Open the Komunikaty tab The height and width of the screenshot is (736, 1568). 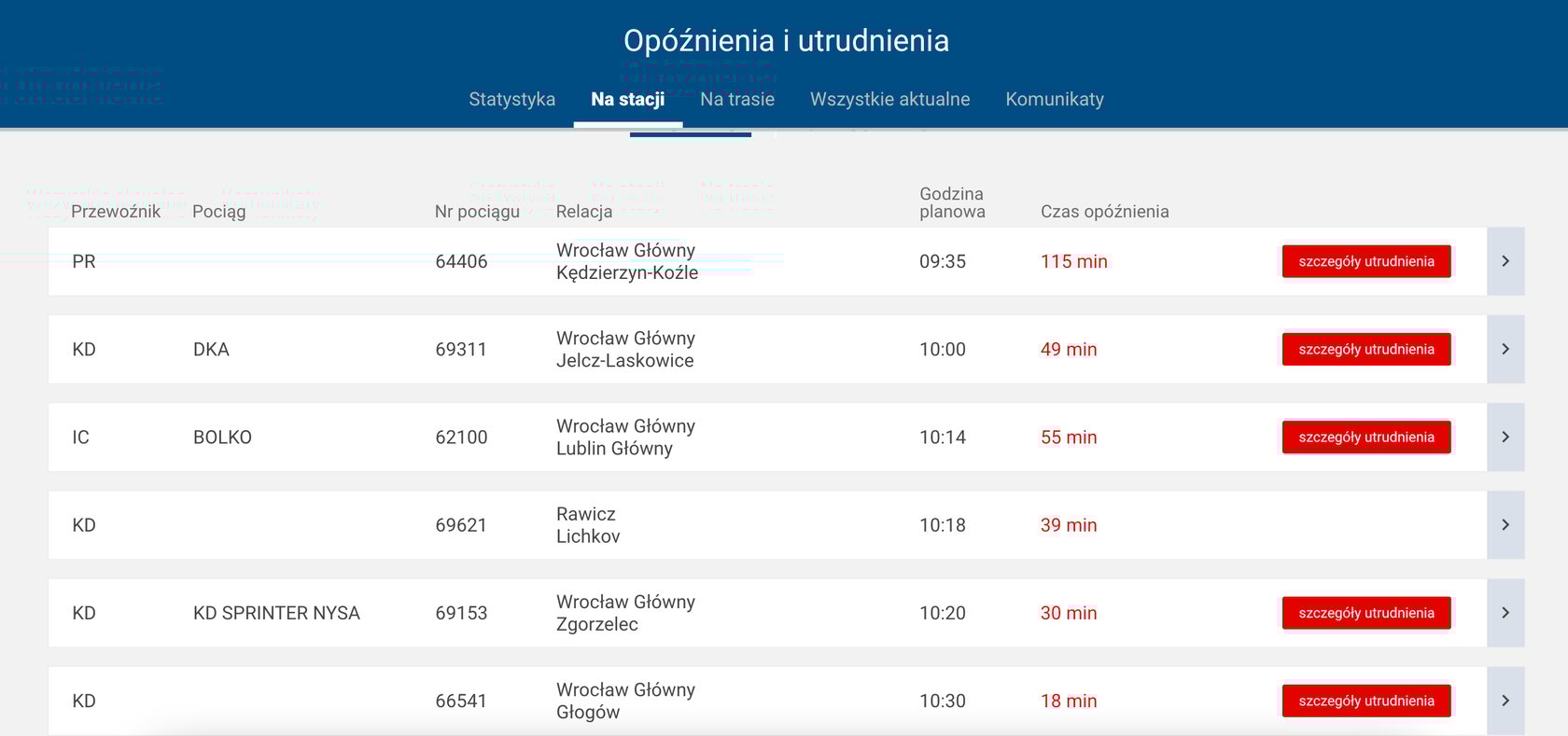1055,99
